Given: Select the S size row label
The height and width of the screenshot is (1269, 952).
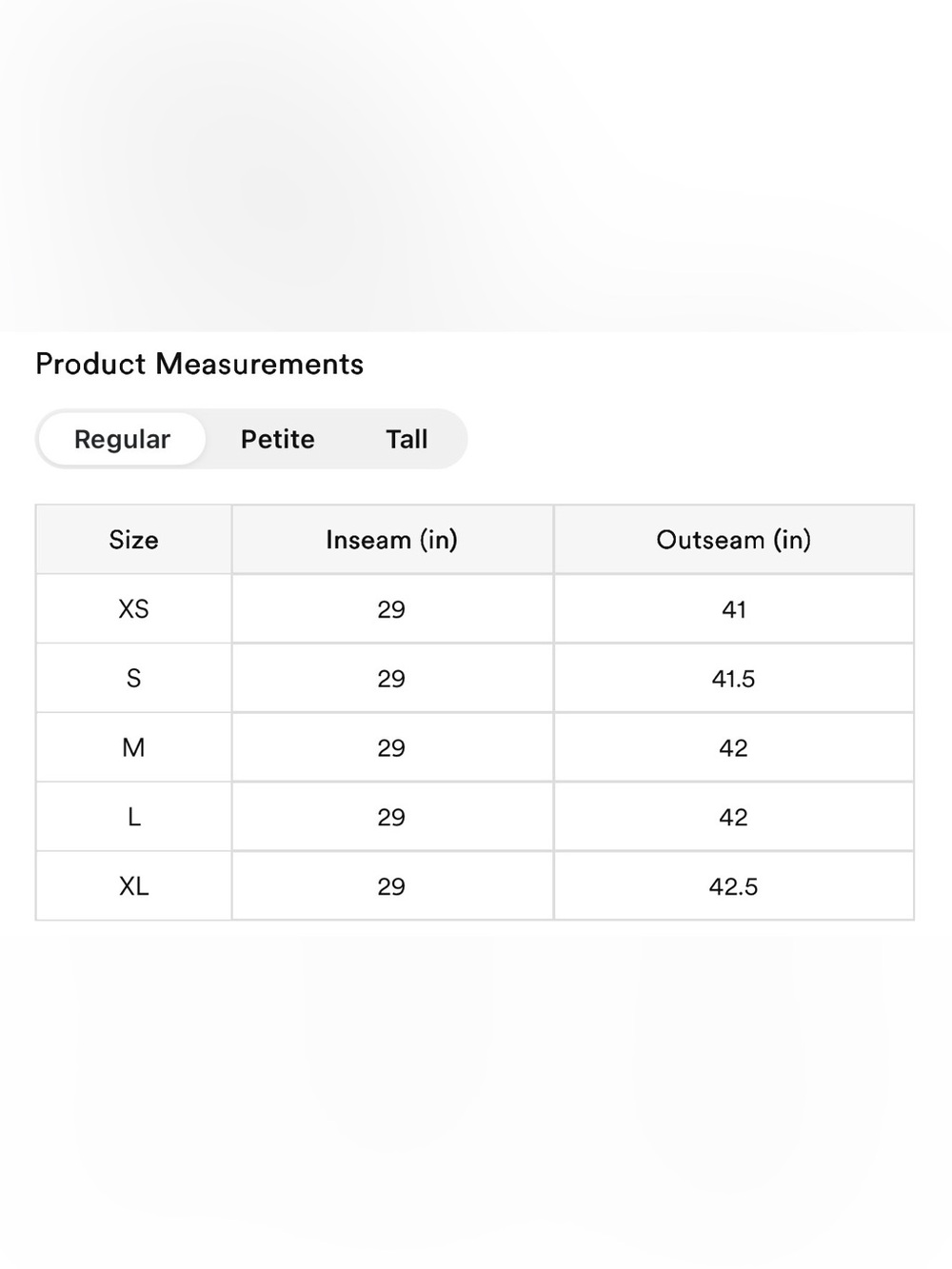Looking at the screenshot, I should pyautogui.click(x=133, y=679).
